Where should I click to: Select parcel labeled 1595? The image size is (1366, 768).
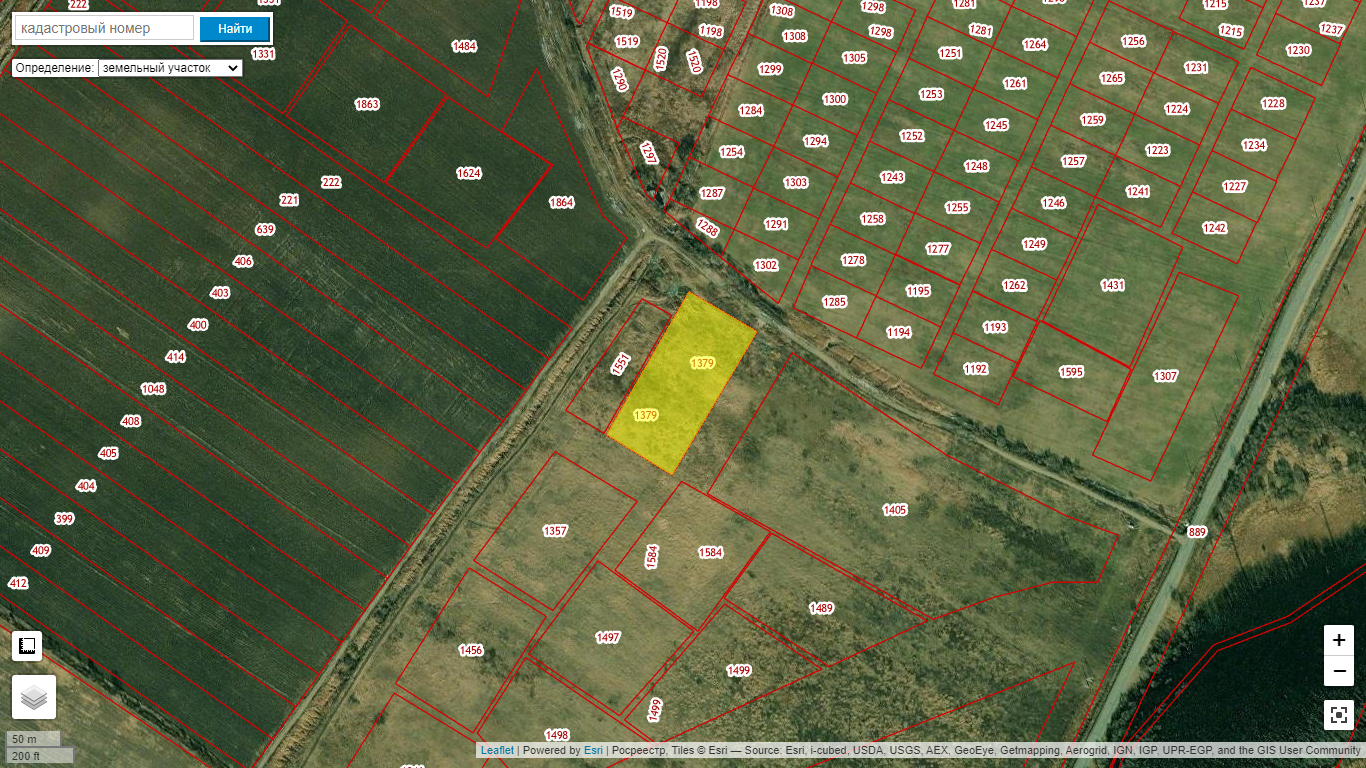coord(1071,372)
